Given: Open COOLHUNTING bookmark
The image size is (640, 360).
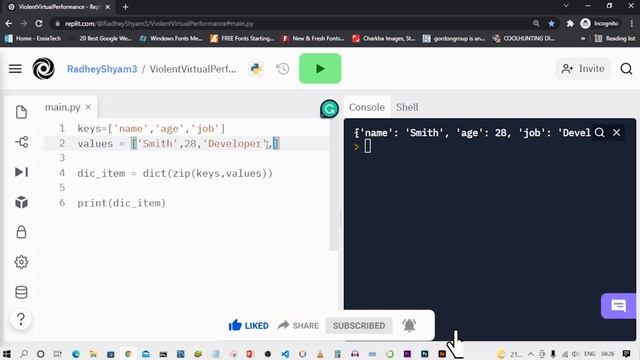Looking at the screenshot, I should coord(524,38).
